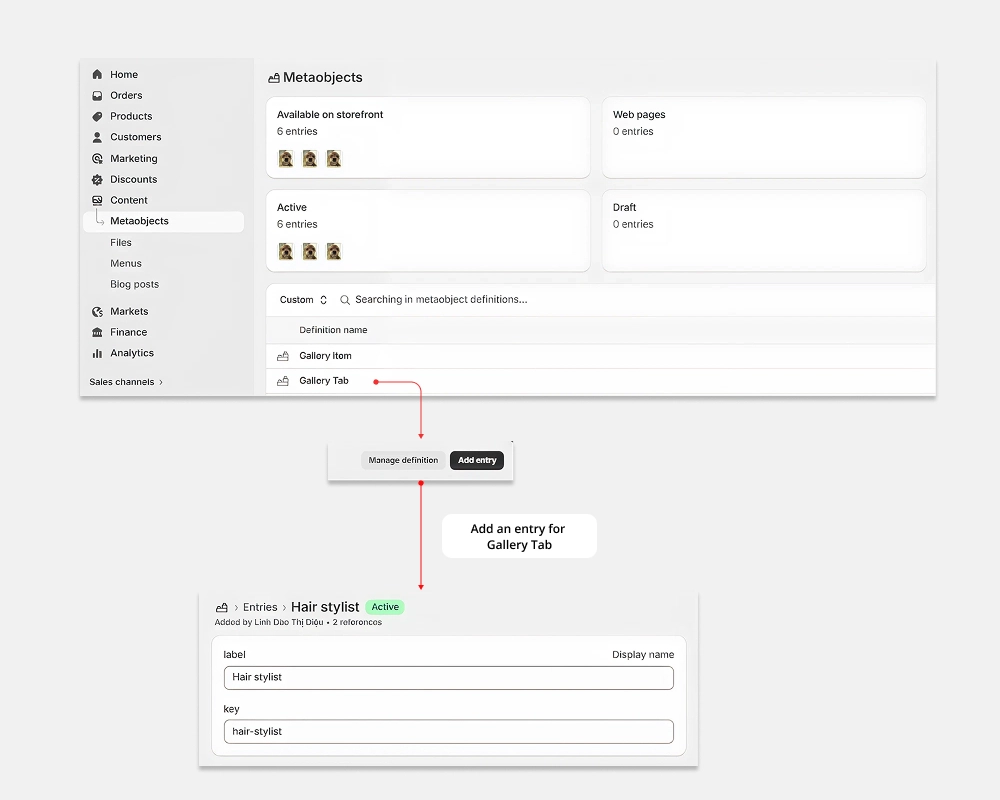Expand the Sales channels chevron

click(x=161, y=382)
